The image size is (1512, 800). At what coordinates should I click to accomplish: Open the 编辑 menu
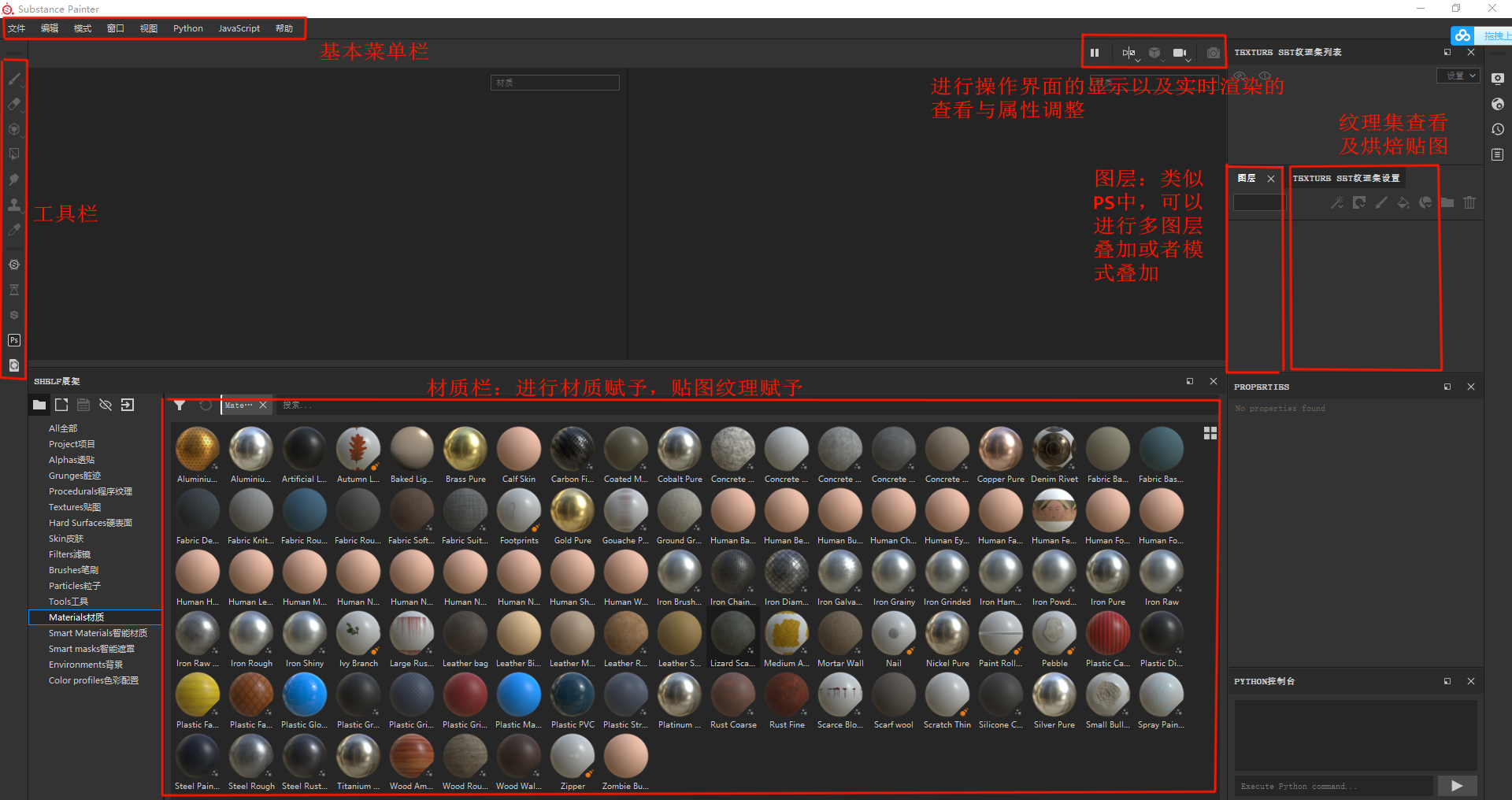pyautogui.click(x=50, y=28)
